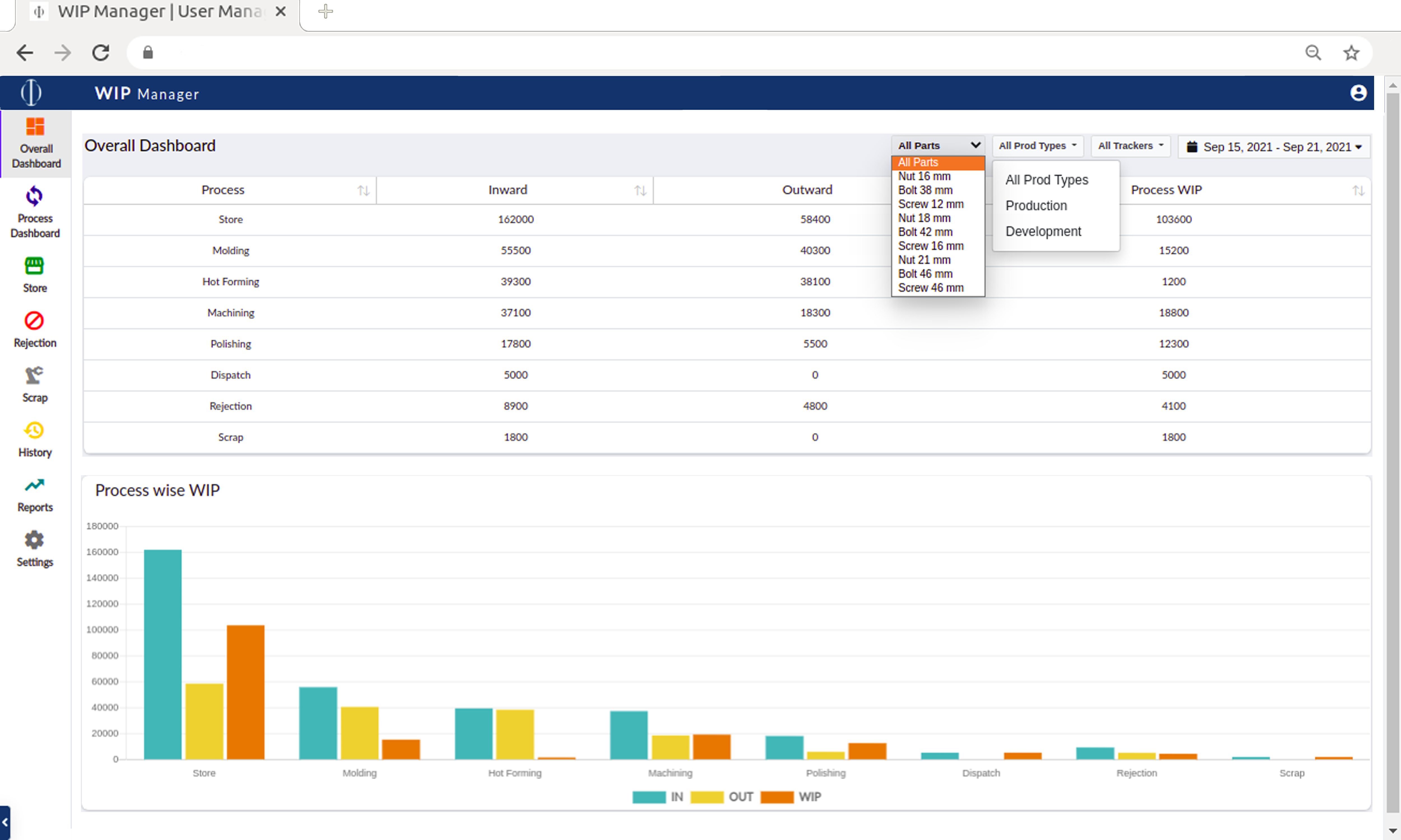This screenshot has height=840, width=1401.
Task: View Reports from the sidebar
Action: (34, 485)
